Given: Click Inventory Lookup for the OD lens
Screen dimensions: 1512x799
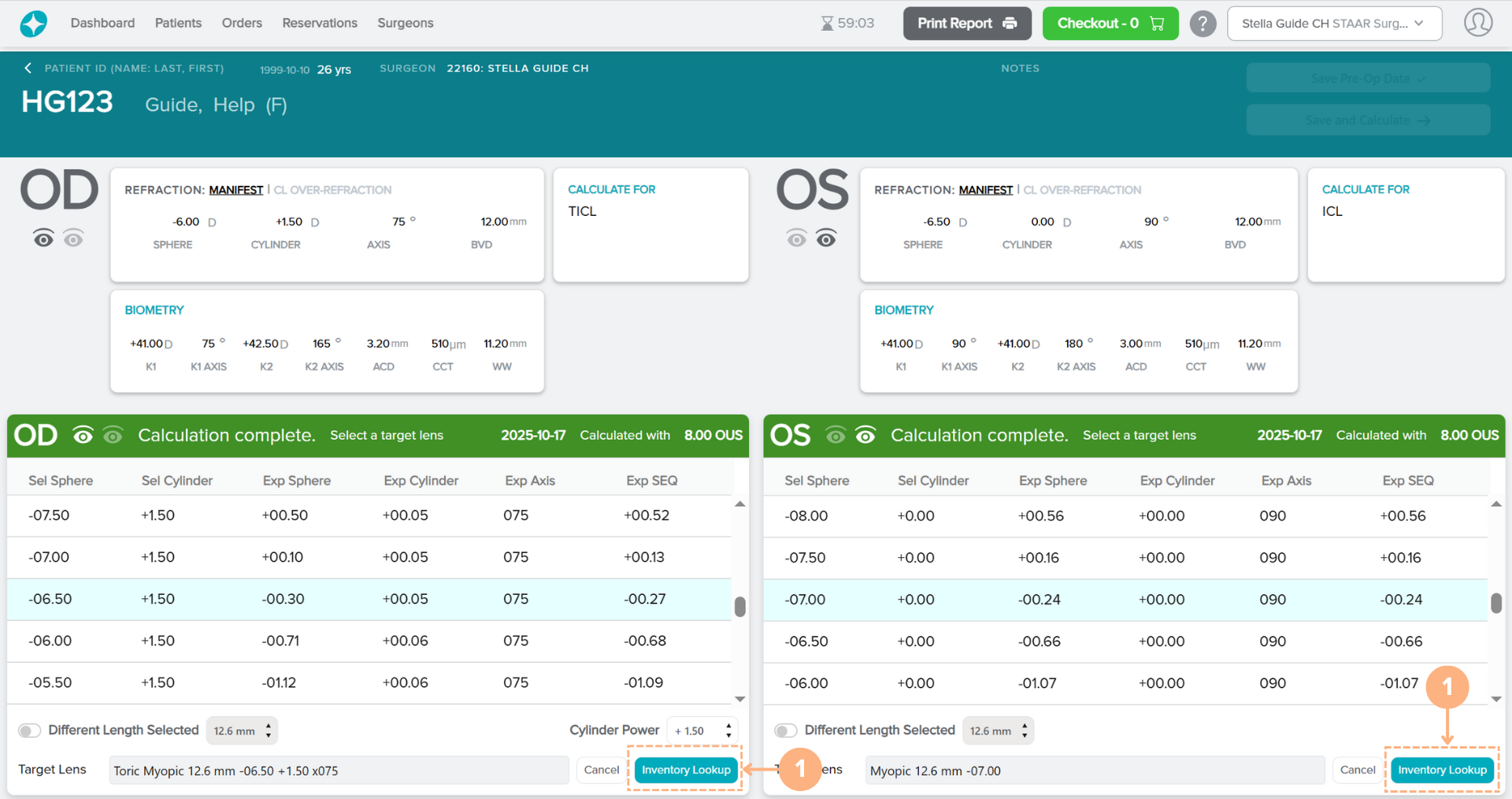Looking at the screenshot, I should pyautogui.click(x=685, y=770).
